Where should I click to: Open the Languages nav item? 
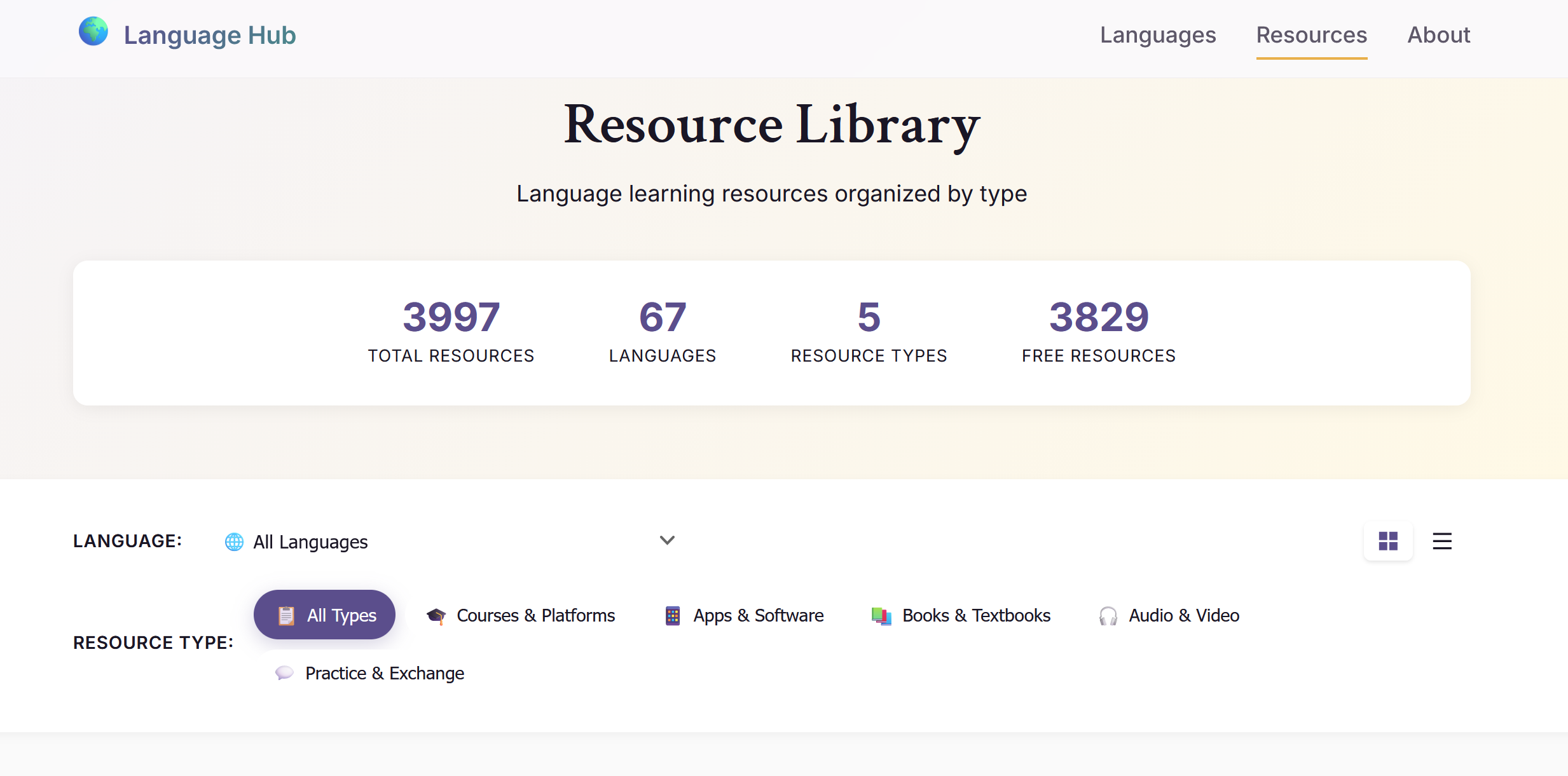pos(1158,35)
